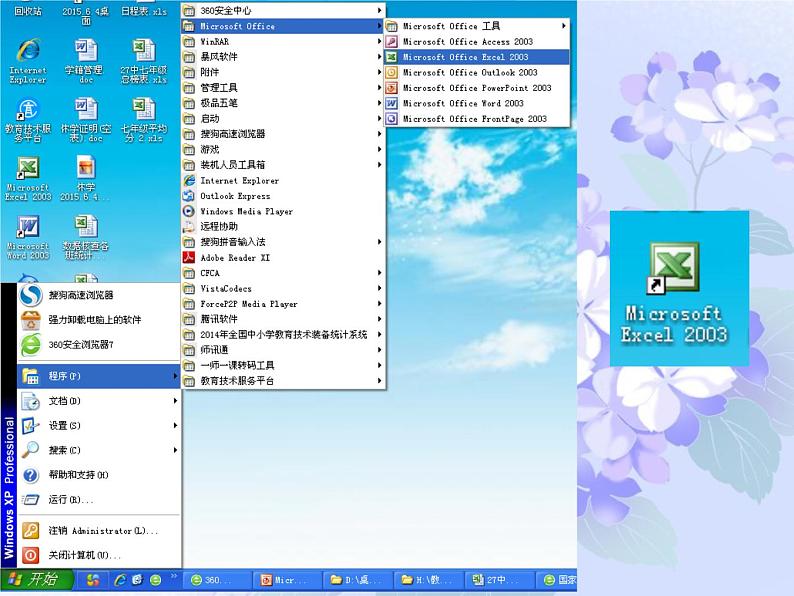Launch Adobe Reader XI

pyautogui.click(x=283, y=258)
